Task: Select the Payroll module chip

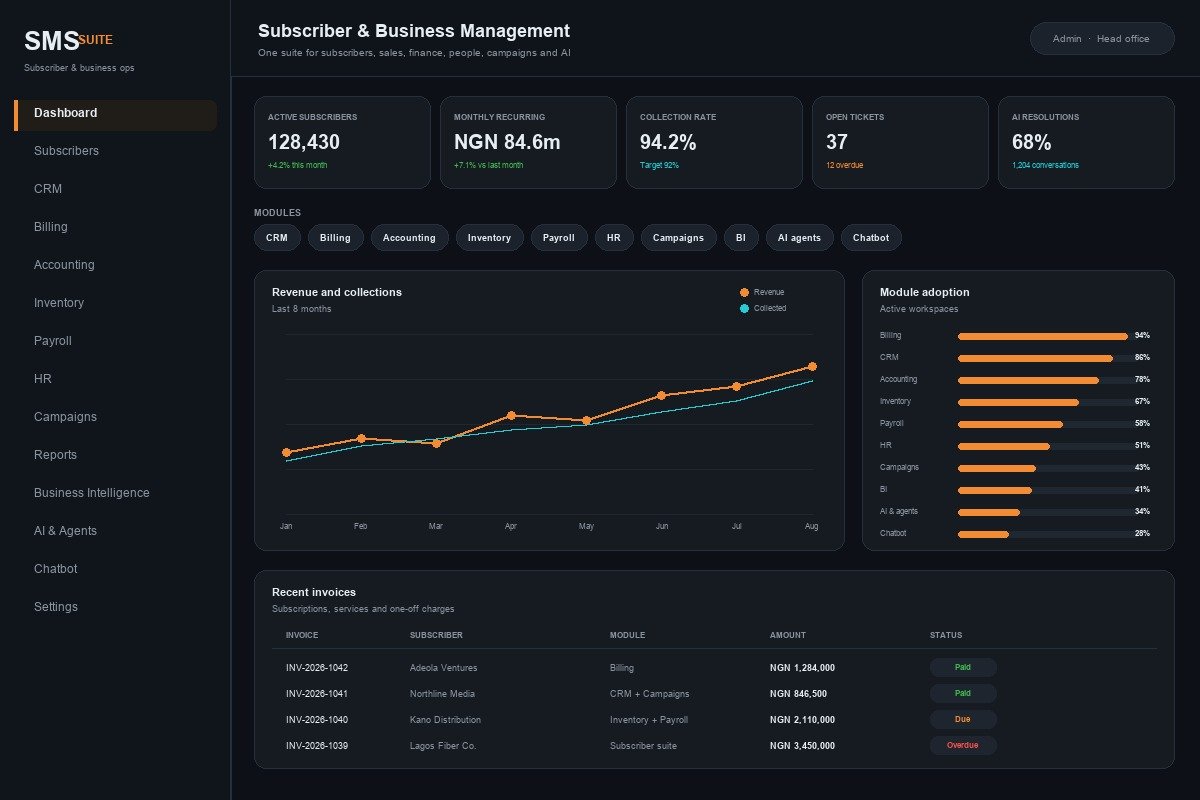Action: pos(559,238)
